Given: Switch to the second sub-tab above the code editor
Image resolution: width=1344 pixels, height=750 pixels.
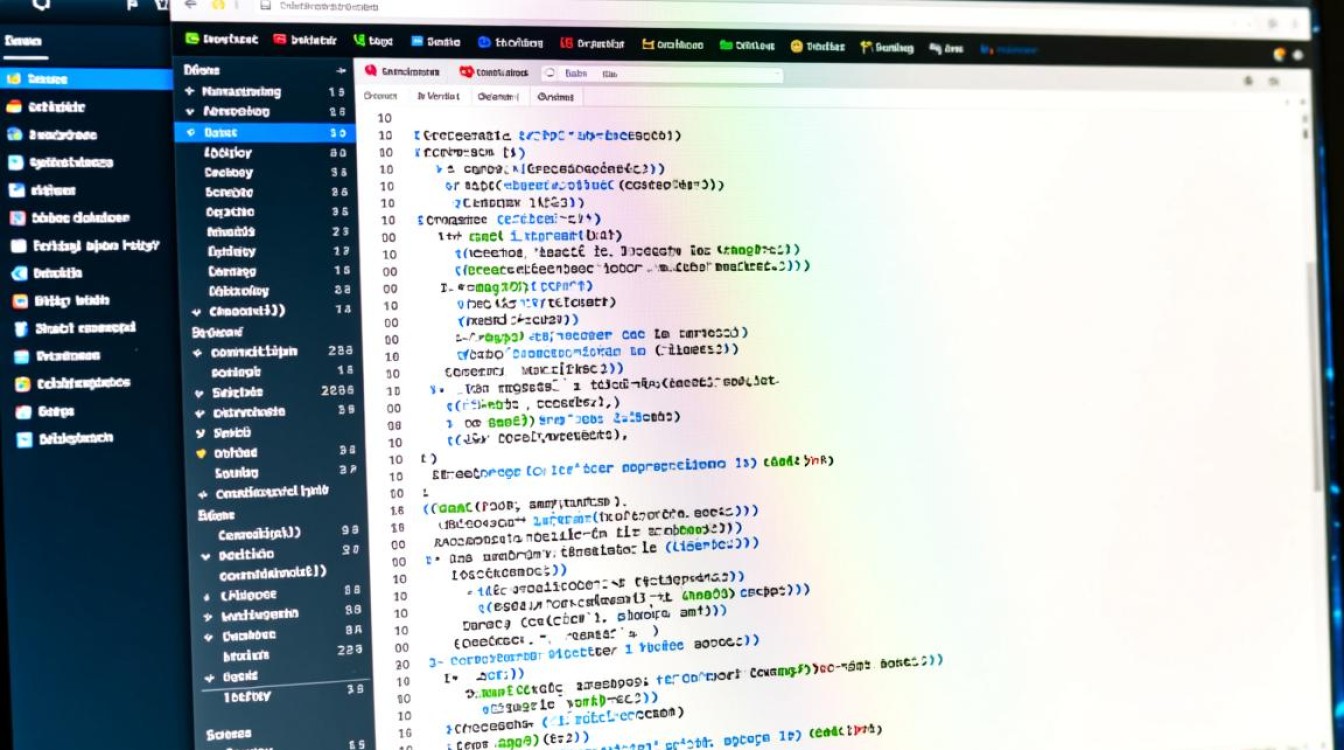Looking at the screenshot, I should [x=438, y=96].
